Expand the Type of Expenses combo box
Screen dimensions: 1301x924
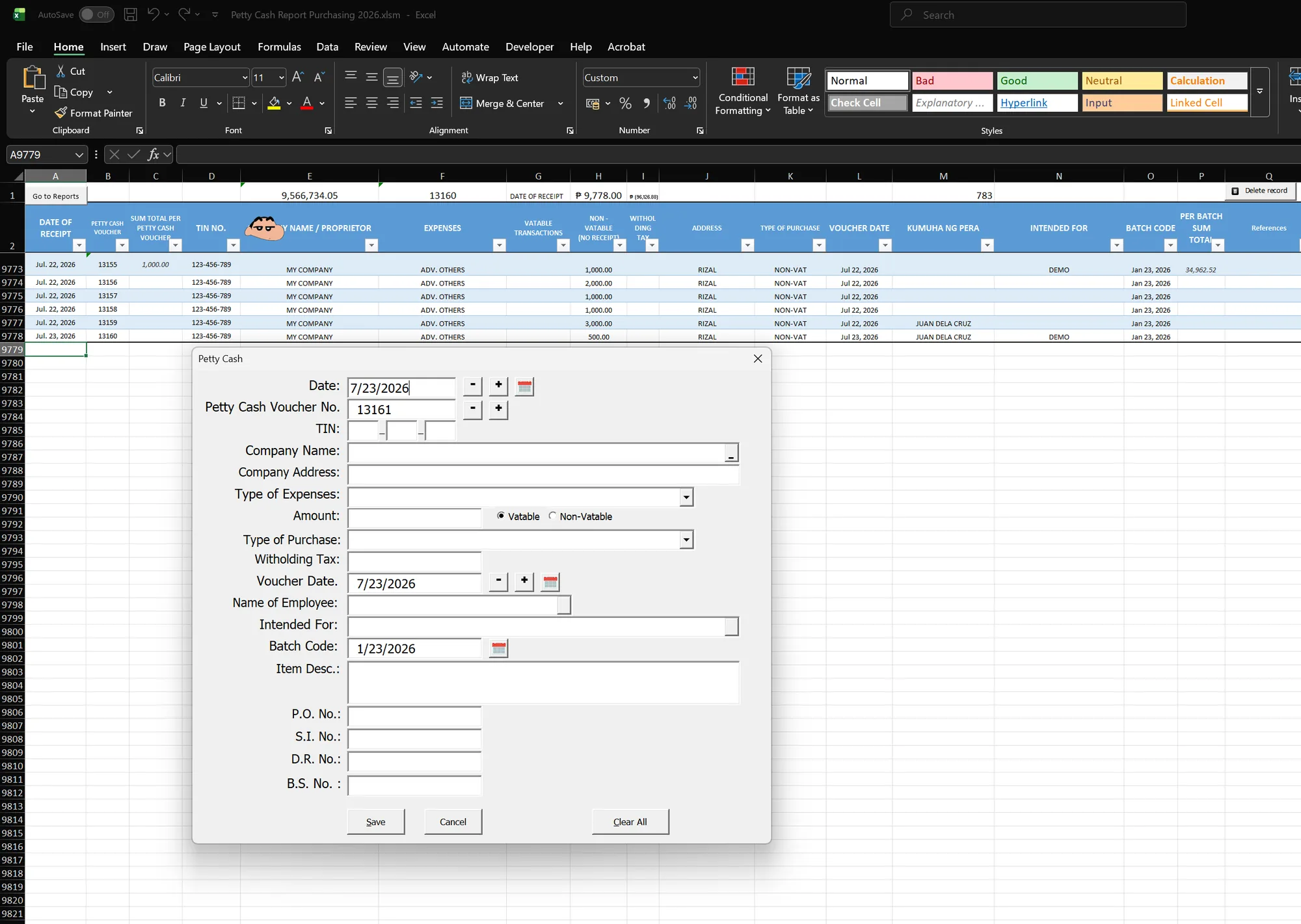686,497
